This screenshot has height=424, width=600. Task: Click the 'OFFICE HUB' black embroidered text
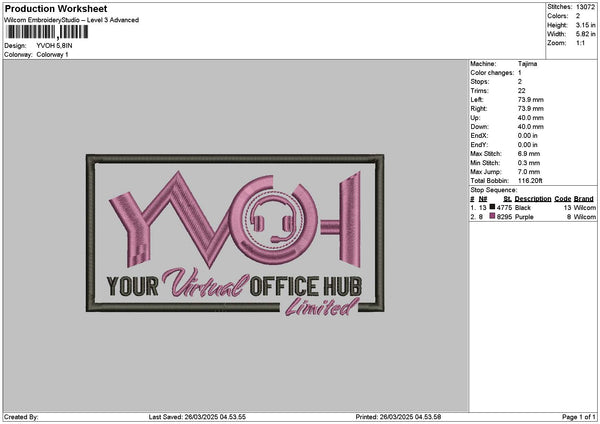pos(305,286)
